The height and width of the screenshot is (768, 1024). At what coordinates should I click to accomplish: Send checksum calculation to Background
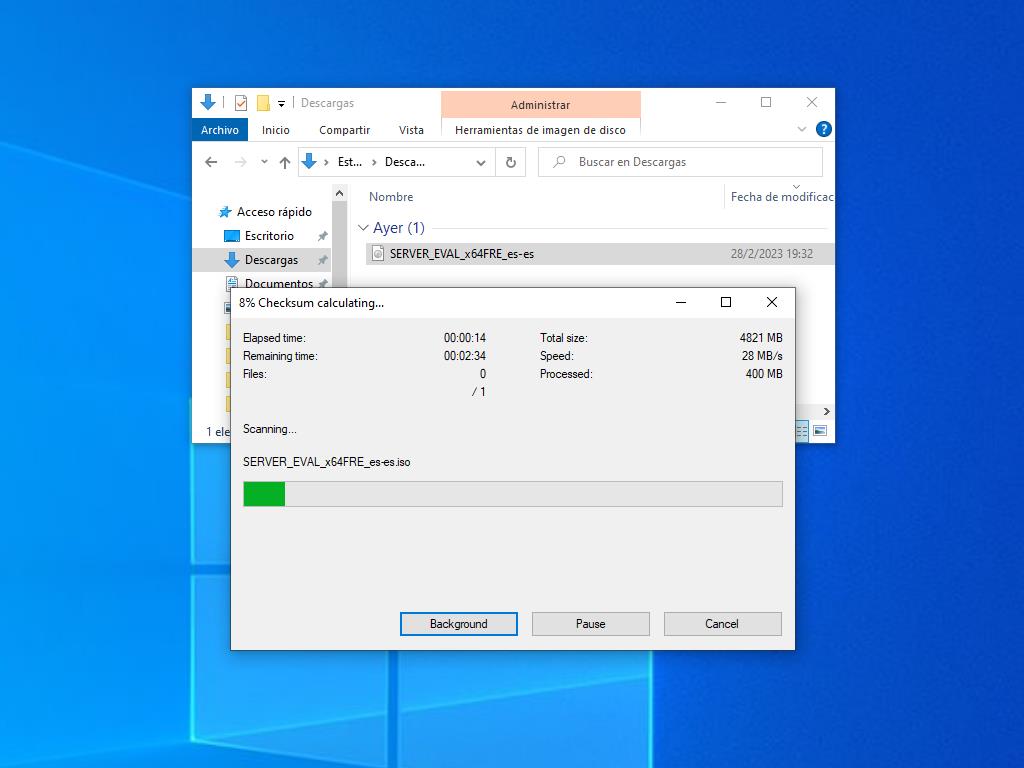pyautogui.click(x=458, y=624)
